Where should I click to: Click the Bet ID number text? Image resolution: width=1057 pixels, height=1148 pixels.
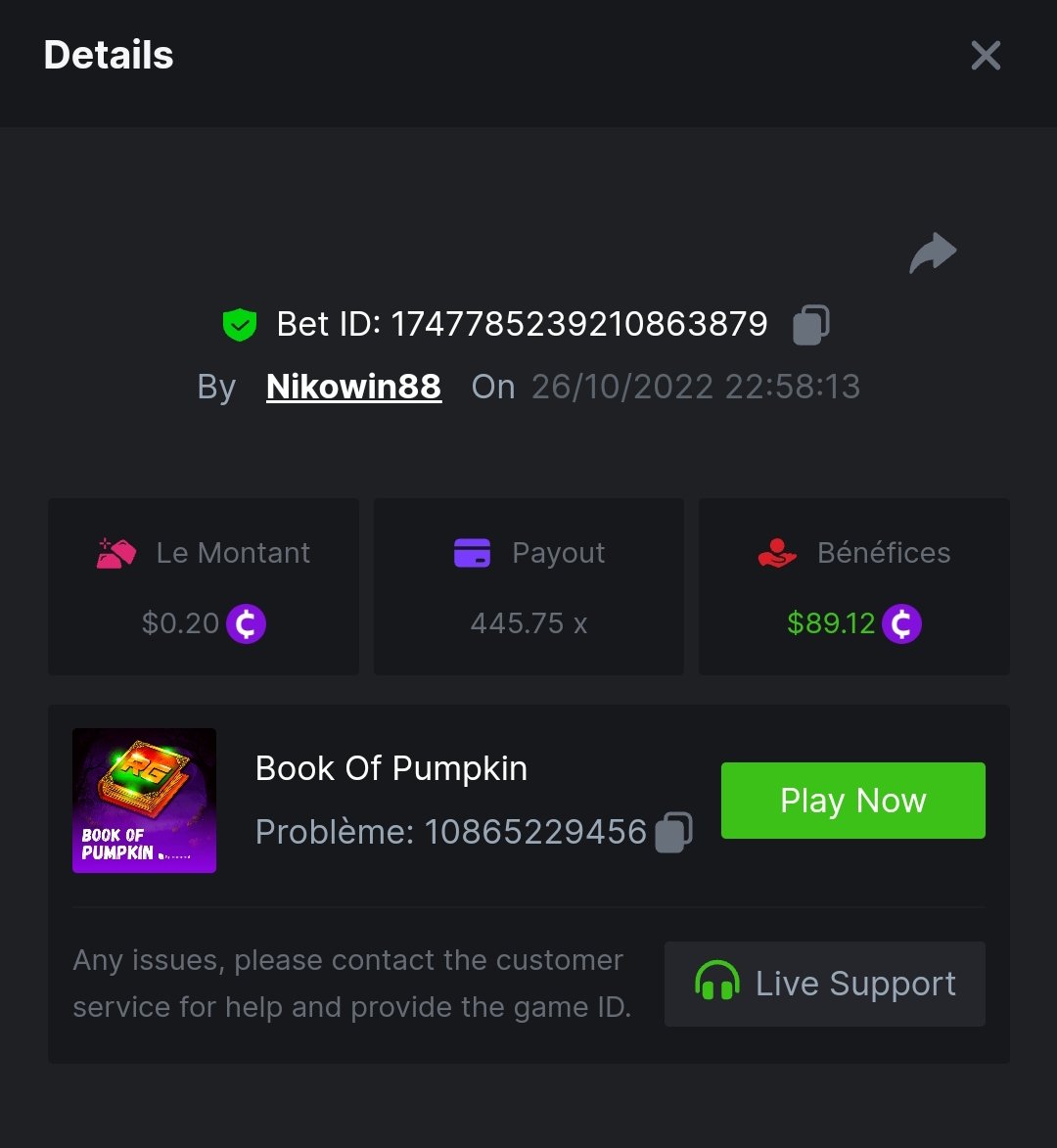(x=579, y=325)
